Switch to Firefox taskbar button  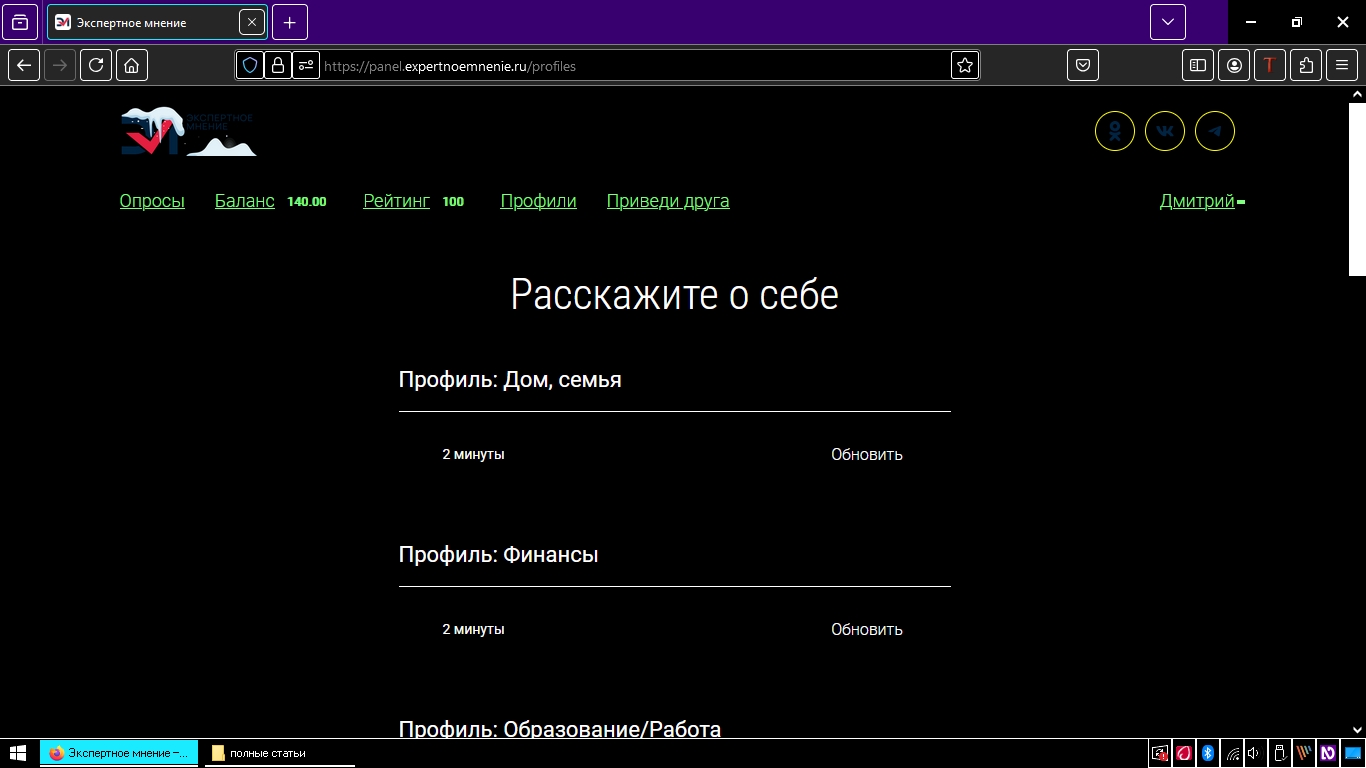119,753
